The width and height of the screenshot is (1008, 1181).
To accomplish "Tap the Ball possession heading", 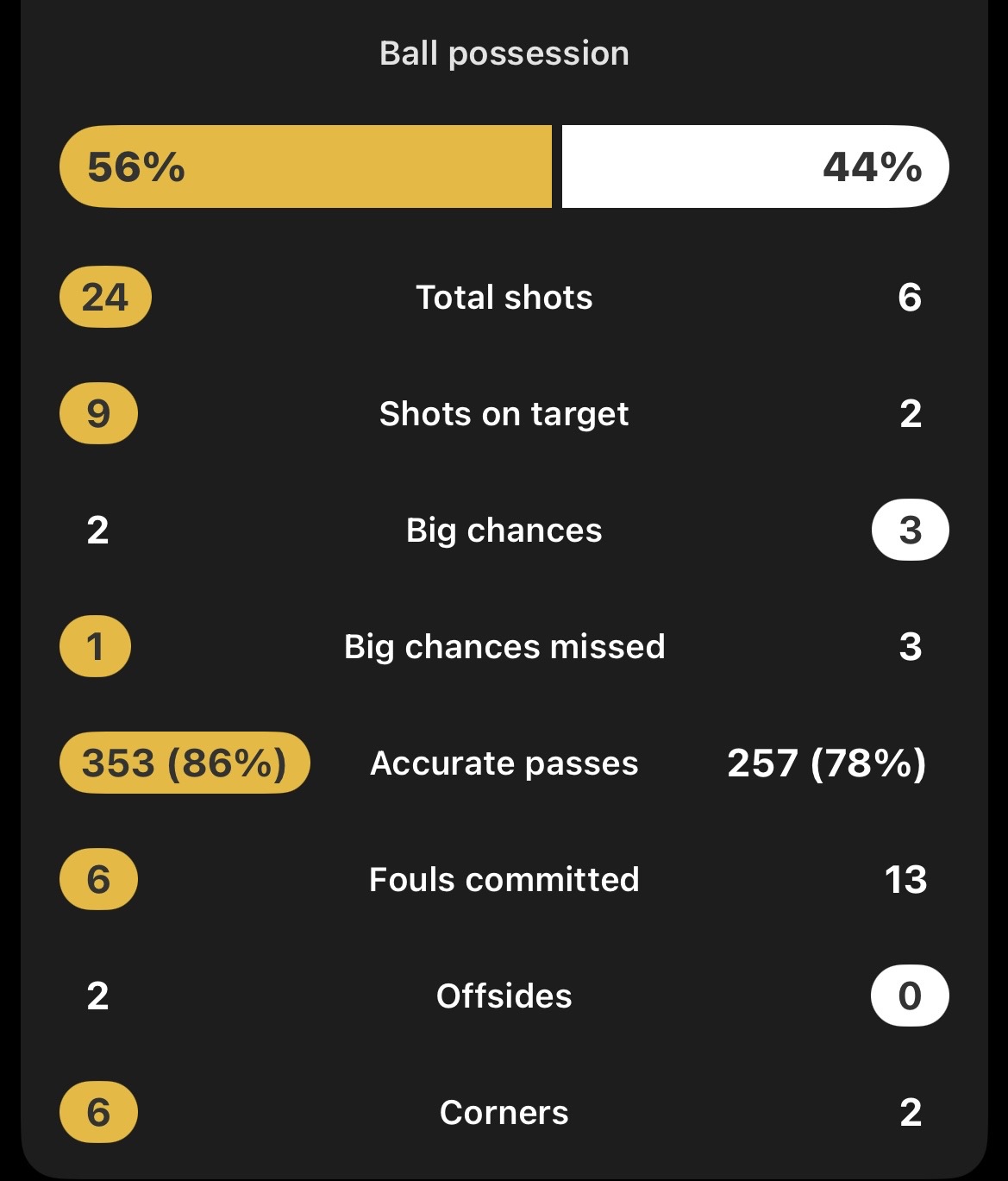I will pyautogui.click(x=504, y=53).
